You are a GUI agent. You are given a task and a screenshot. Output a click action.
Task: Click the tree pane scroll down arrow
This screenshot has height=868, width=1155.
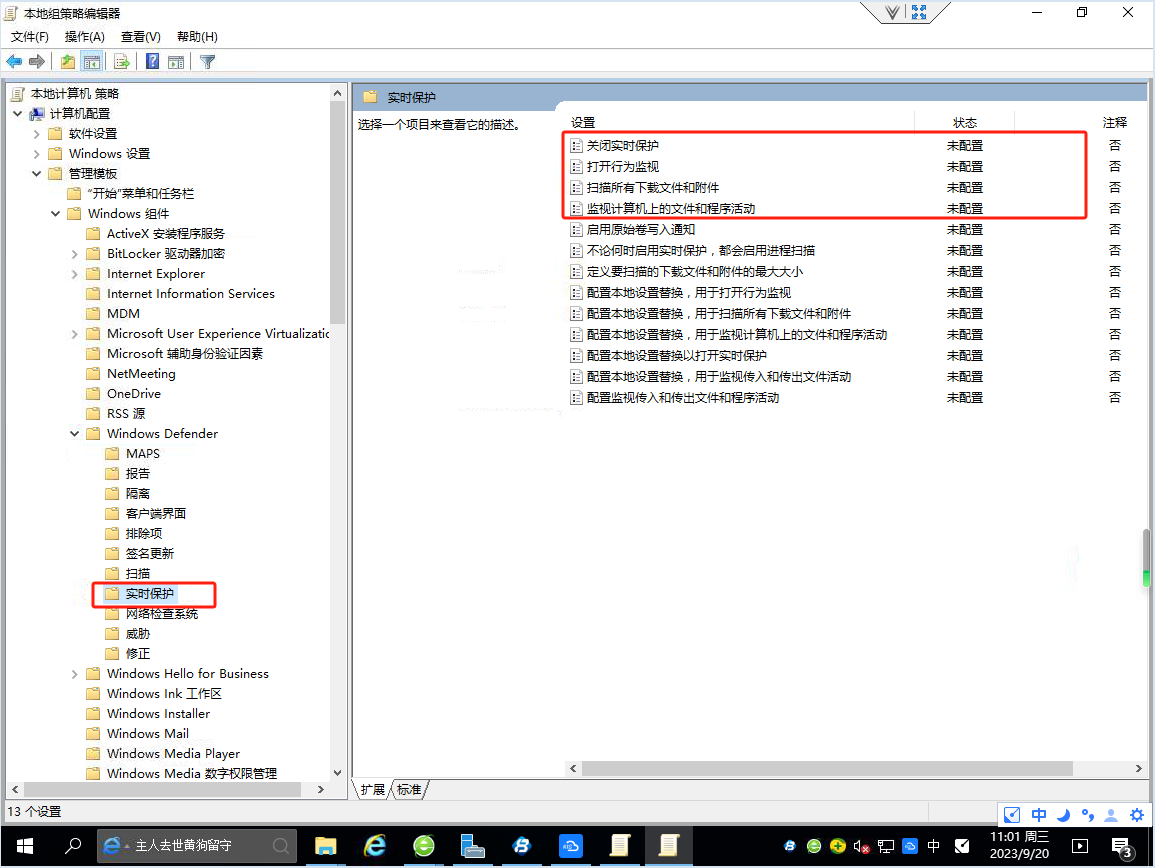pyautogui.click(x=337, y=773)
